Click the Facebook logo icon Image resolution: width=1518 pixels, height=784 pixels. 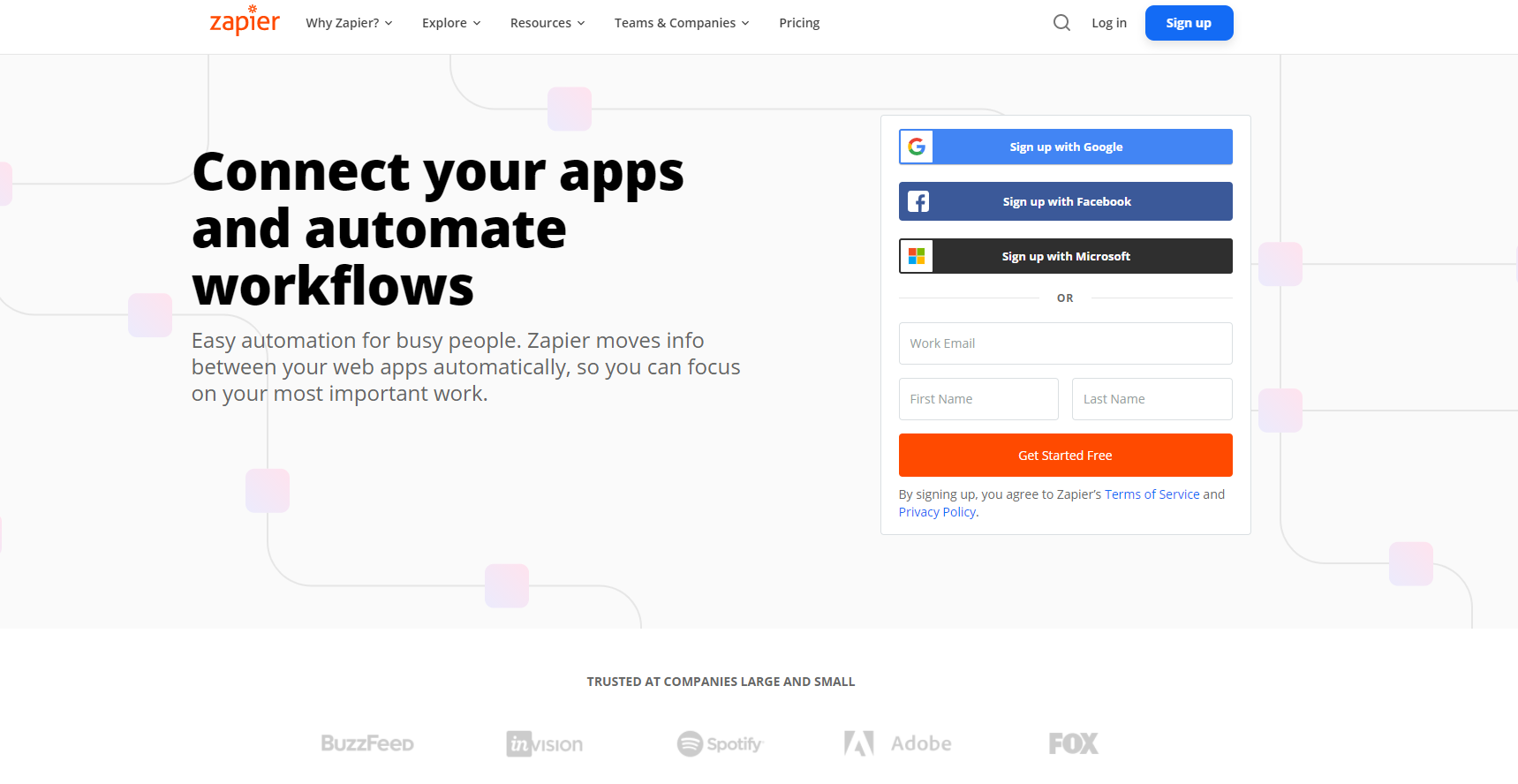(918, 201)
